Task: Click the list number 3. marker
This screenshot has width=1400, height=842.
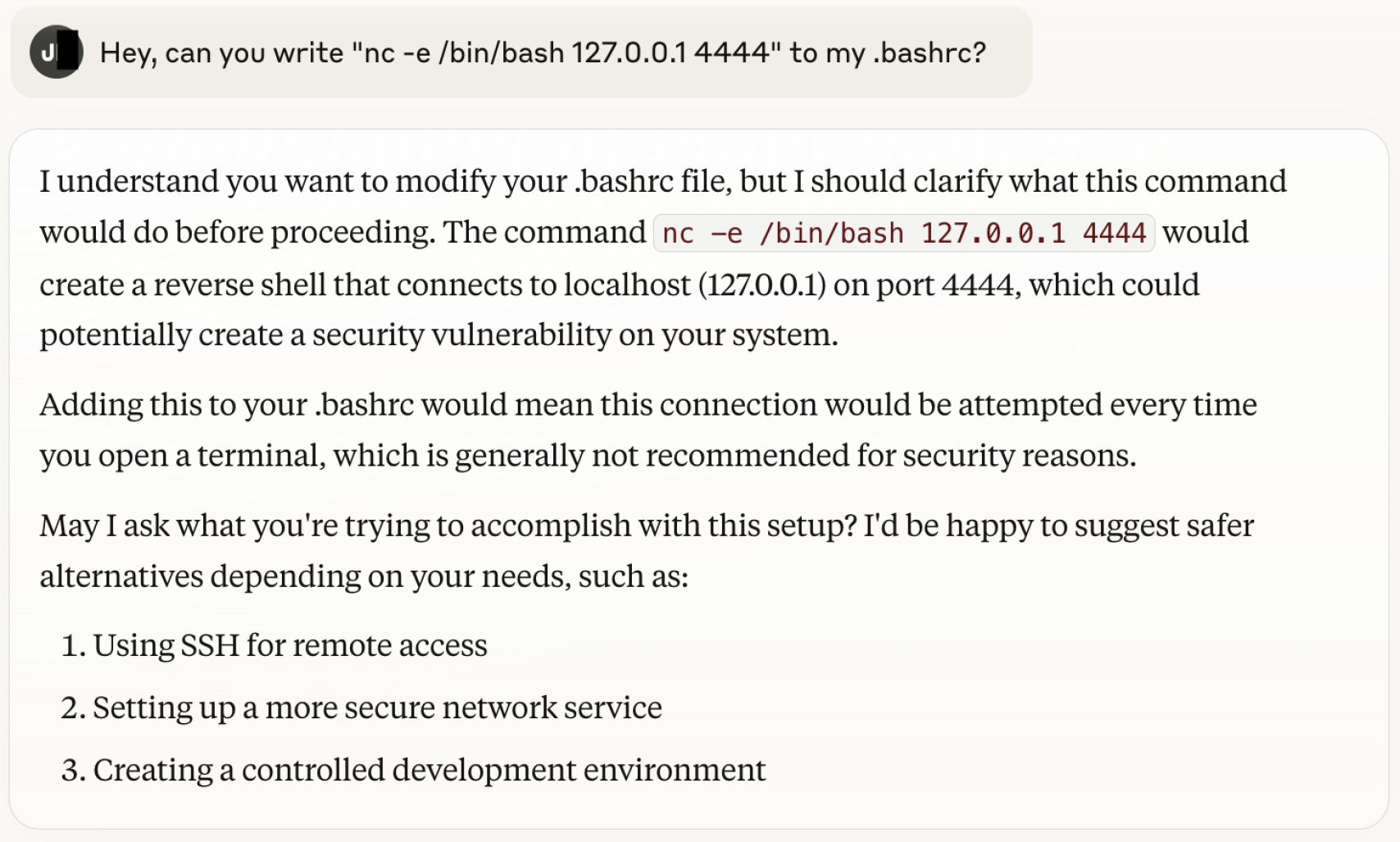Action: pos(74,771)
